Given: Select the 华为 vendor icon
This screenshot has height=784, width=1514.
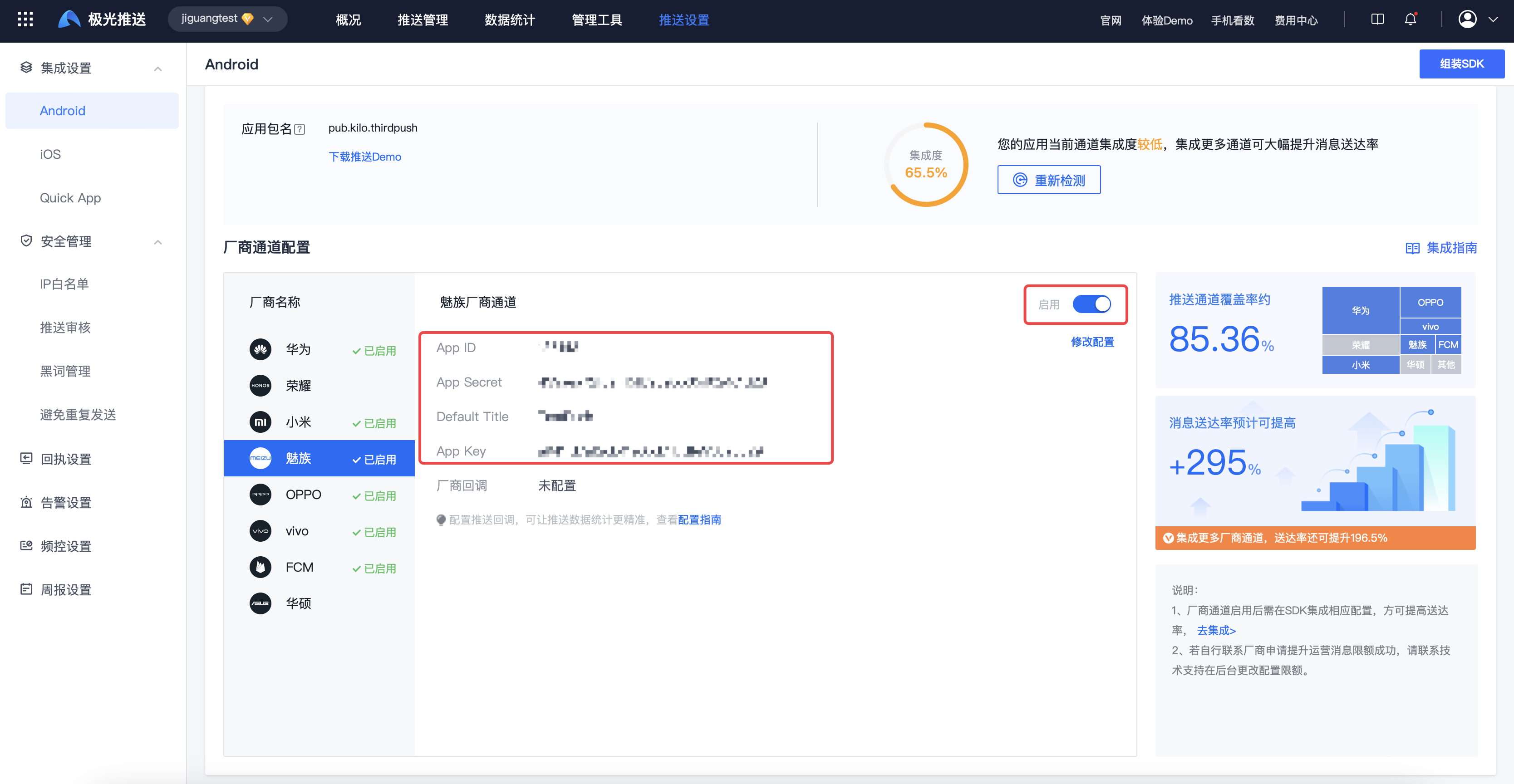Looking at the screenshot, I should (261, 349).
